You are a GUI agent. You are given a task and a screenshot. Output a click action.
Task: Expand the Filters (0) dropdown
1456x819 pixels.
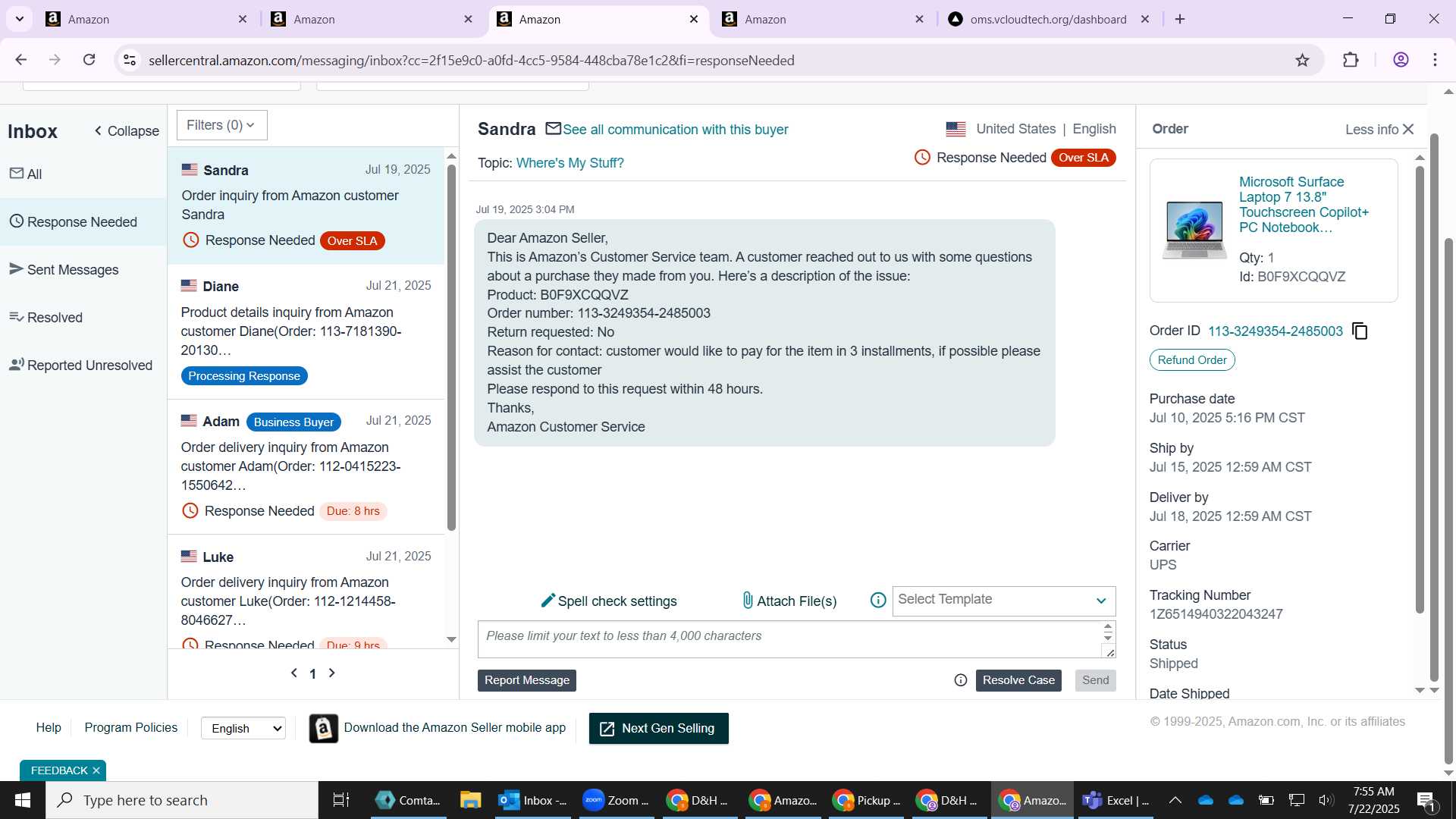221,125
